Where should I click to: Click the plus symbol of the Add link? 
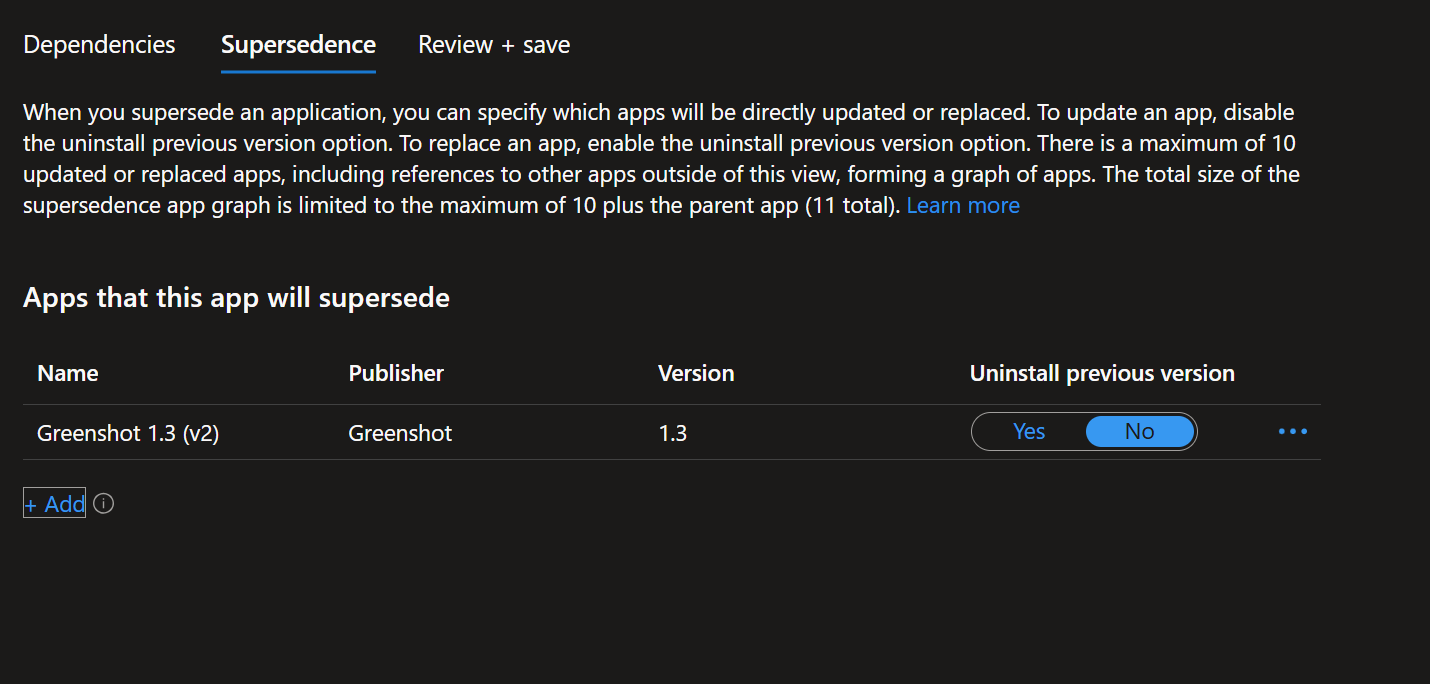(31, 505)
